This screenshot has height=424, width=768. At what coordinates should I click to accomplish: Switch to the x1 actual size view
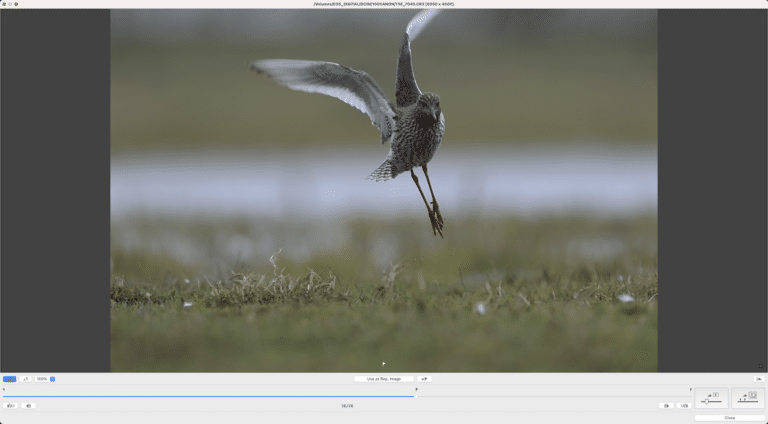coord(25,379)
